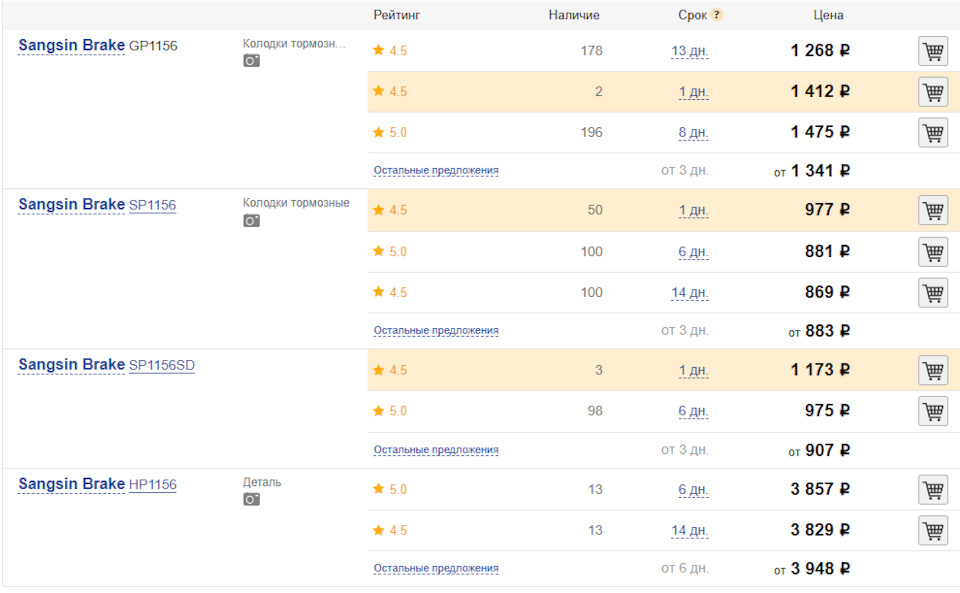
Task: Open the SP1156SD part number link
Action: click(162, 366)
